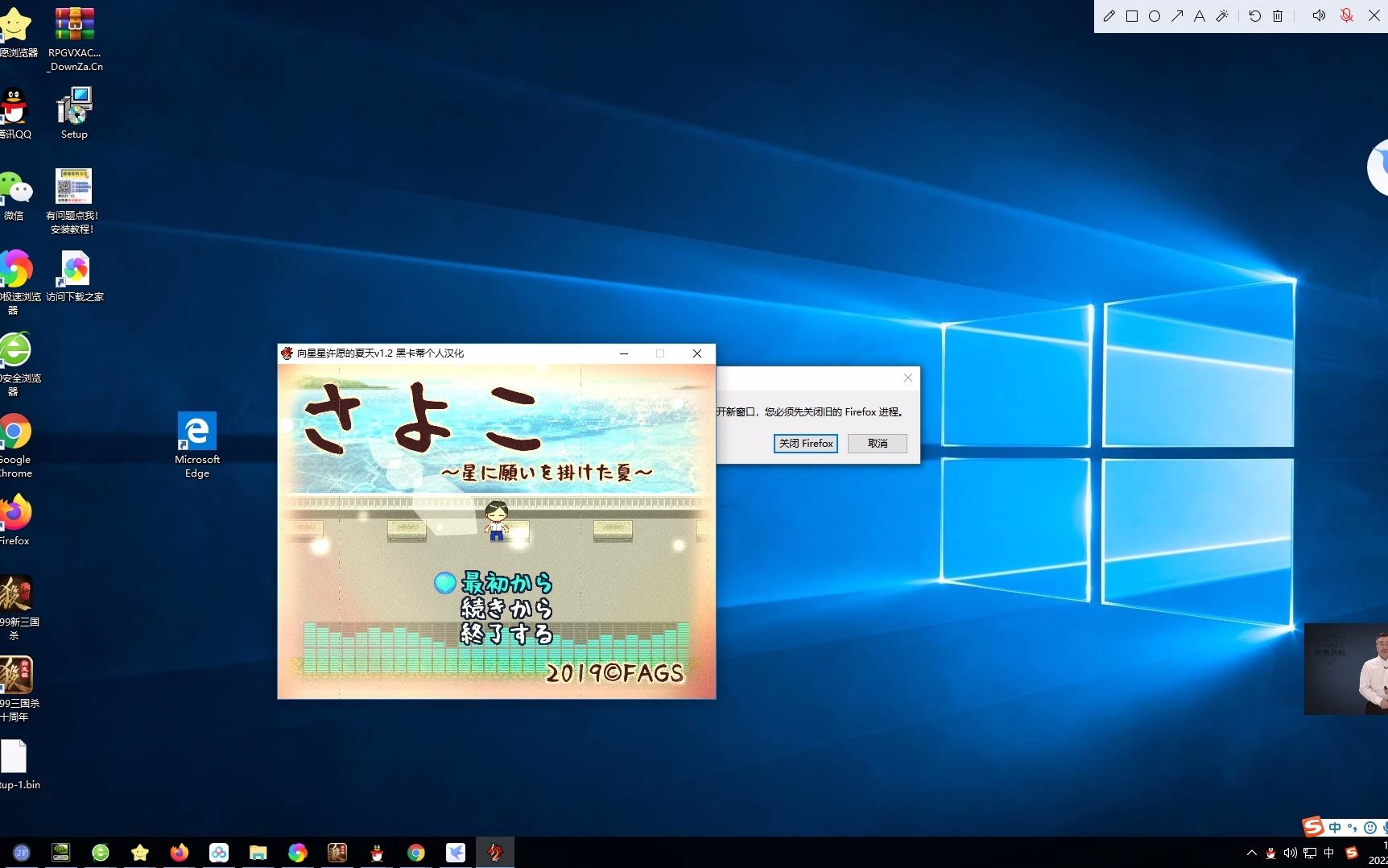Select the magic wand highlighter tool
Screen dimensions: 1388x868
(x=1222, y=16)
